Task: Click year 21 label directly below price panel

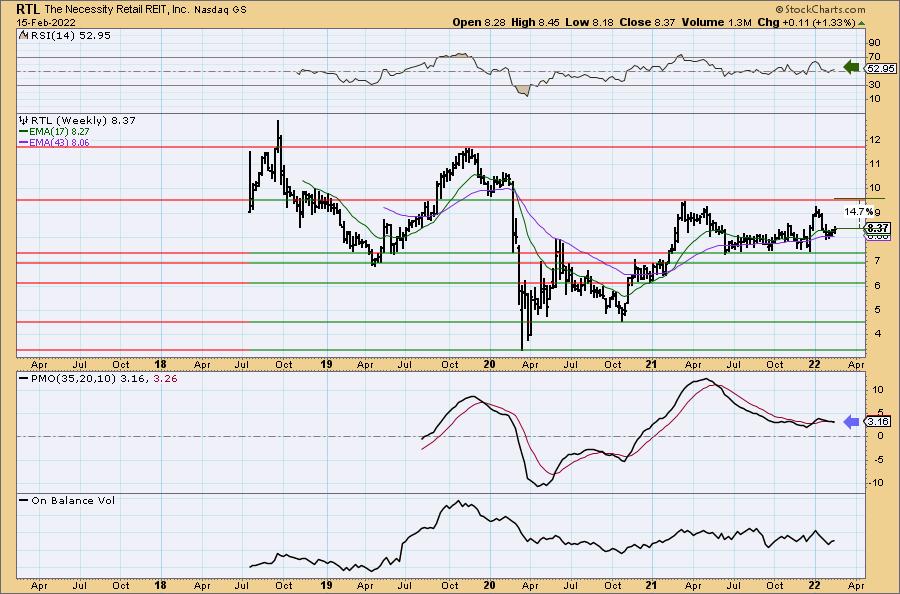Action: point(651,364)
